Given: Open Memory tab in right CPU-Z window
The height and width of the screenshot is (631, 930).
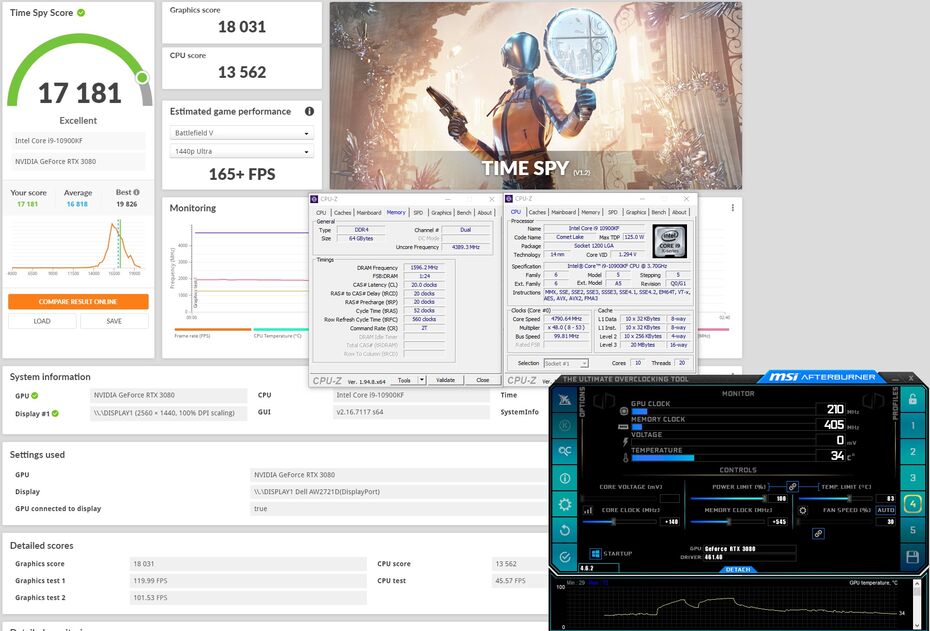Looking at the screenshot, I should click(590, 212).
